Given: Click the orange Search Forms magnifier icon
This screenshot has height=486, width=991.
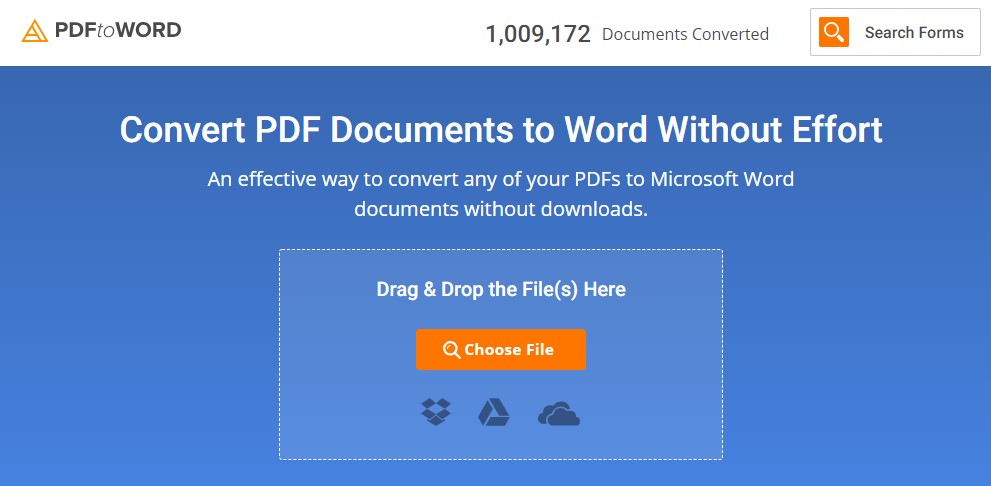Looking at the screenshot, I should (x=834, y=32).
